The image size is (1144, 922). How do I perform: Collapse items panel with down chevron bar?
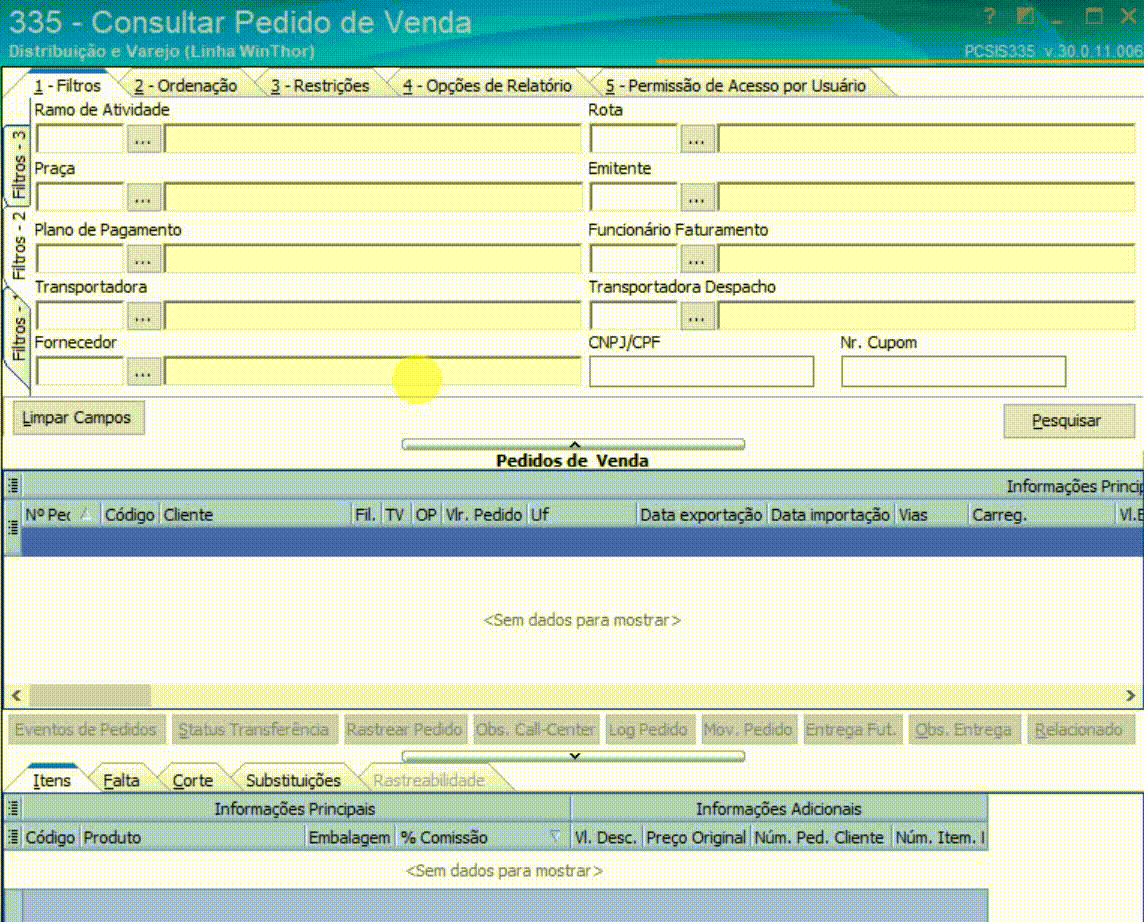(x=573, y=756)
